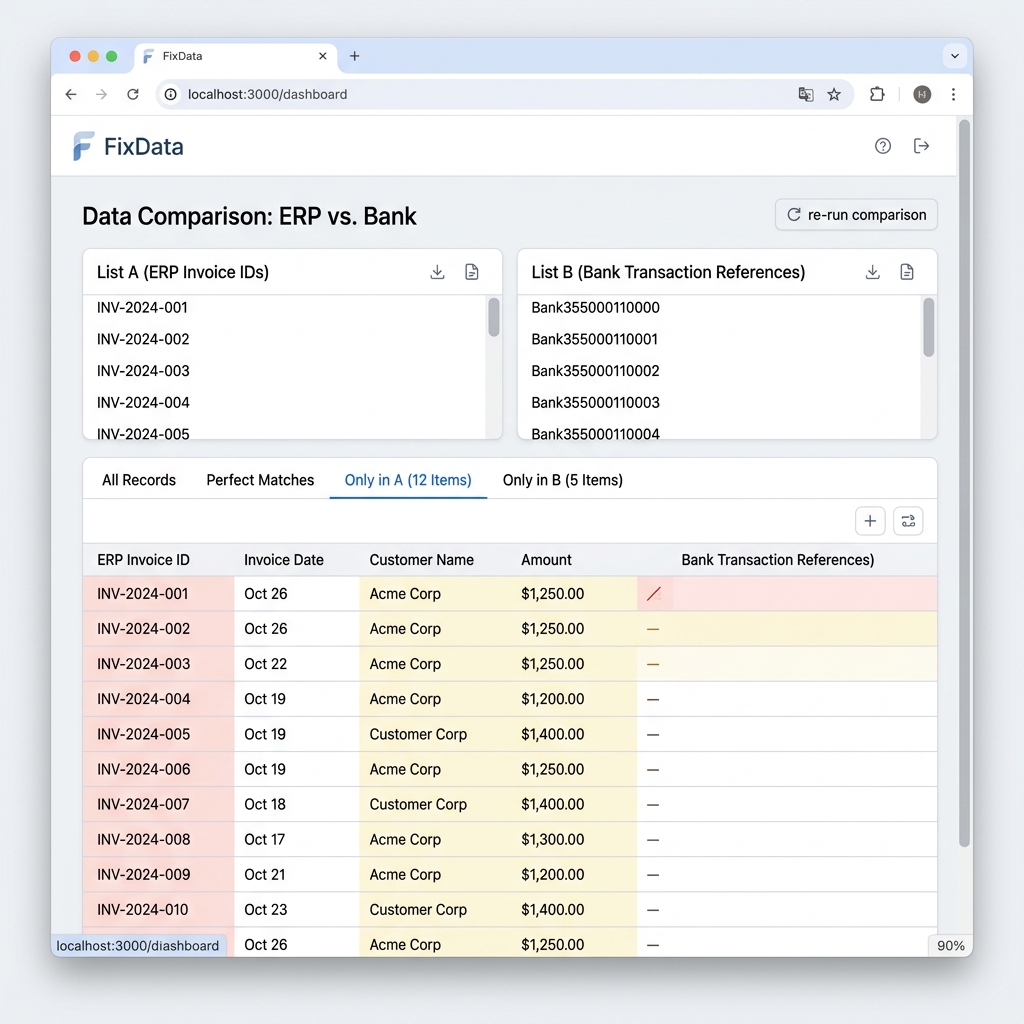Click the List A (ERP Invoice IDs) title
The height and width of the screenshot is (1024, 1024).
[x=183, y=272]
